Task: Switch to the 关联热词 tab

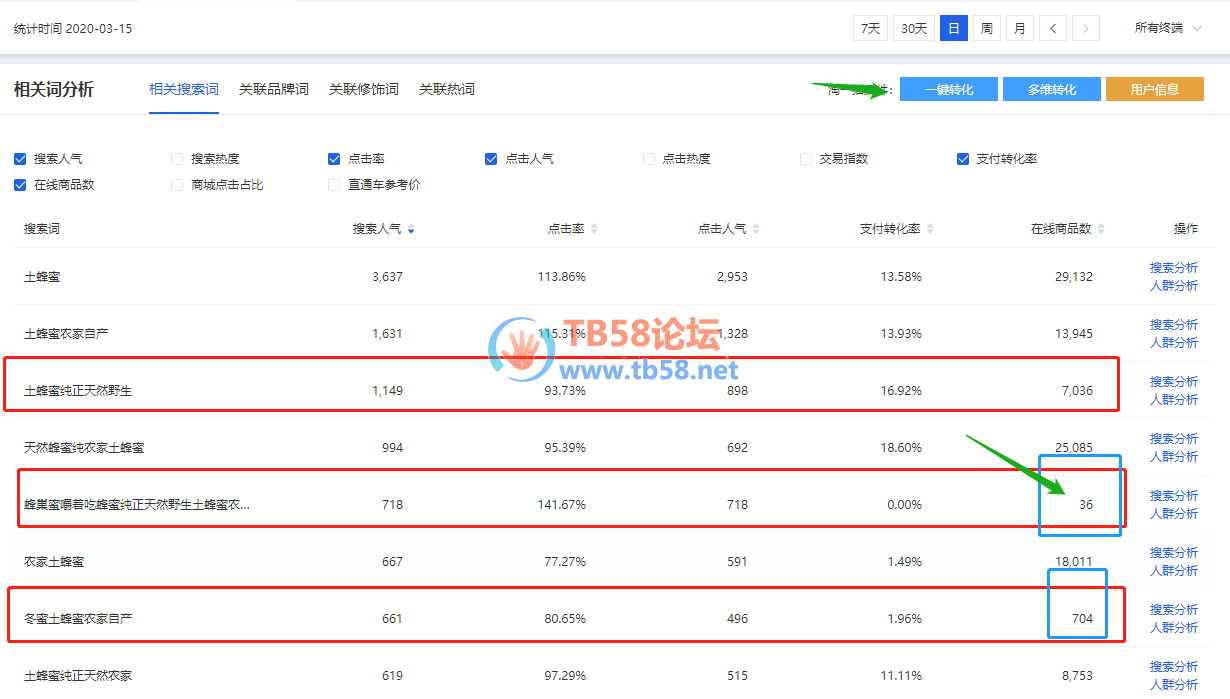Action: 446,89
